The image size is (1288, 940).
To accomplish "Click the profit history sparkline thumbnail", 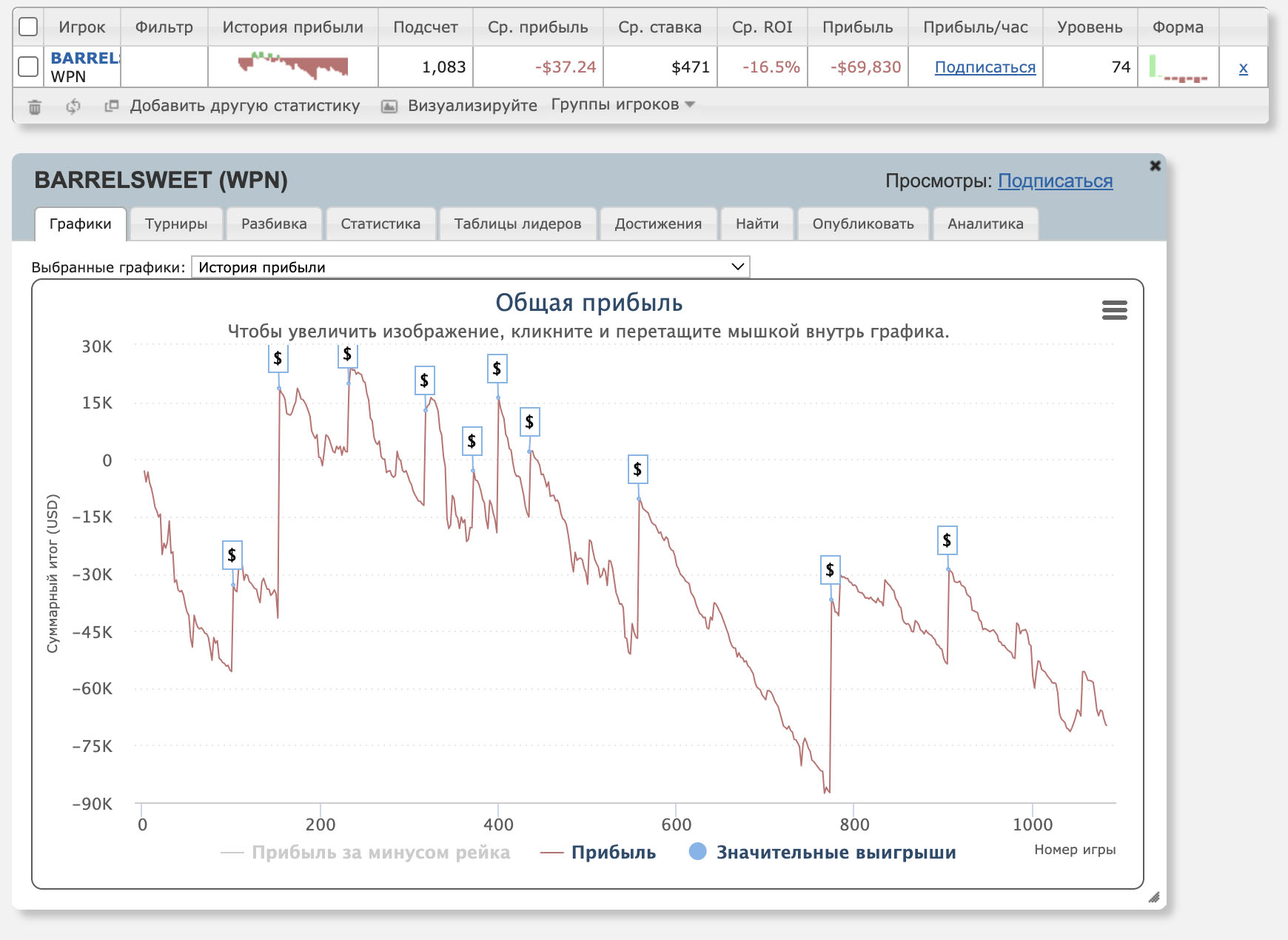I will coord(293,67).
